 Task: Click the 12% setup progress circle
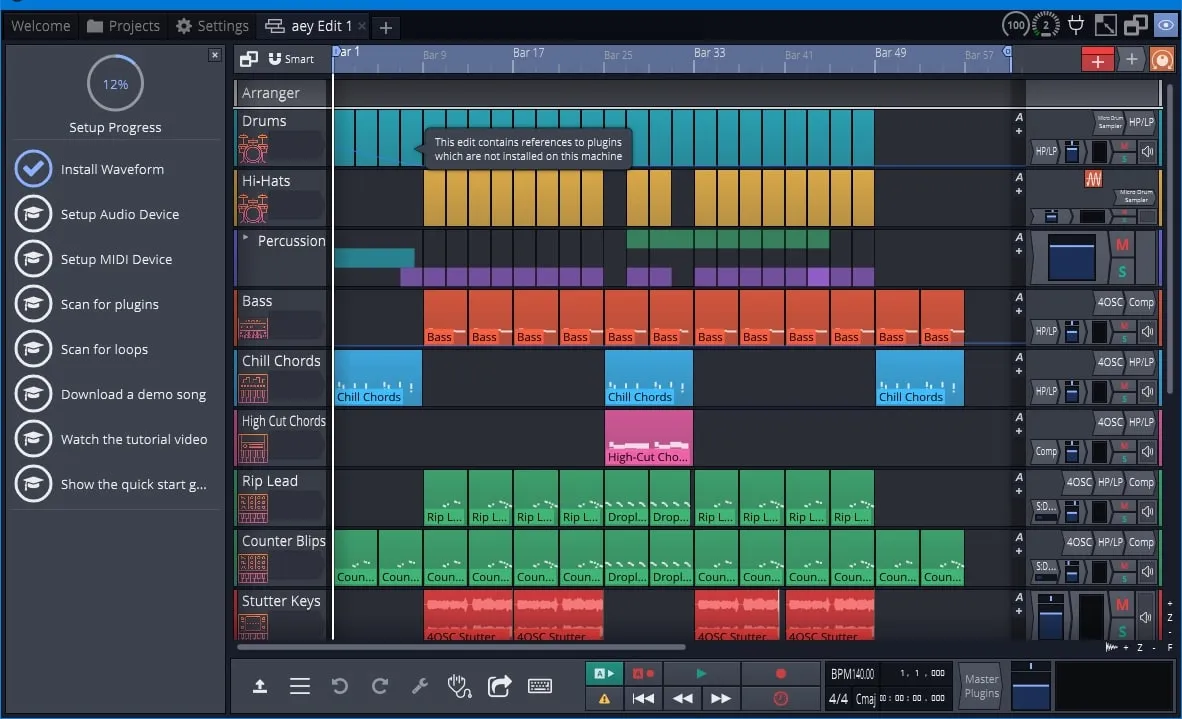115,84
